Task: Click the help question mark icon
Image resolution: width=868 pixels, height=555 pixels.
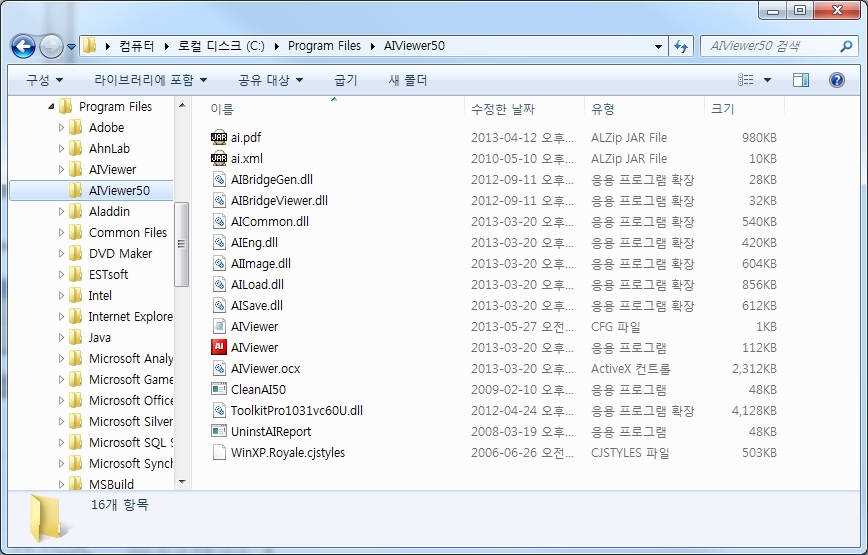Action: (836, 80)
